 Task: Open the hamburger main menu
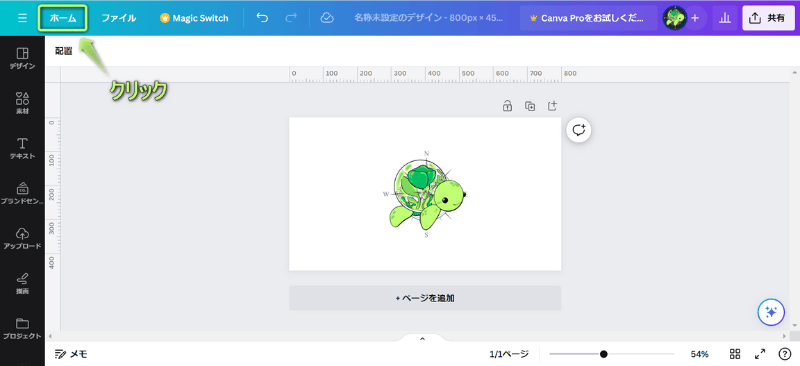click(x=22, y=18)
